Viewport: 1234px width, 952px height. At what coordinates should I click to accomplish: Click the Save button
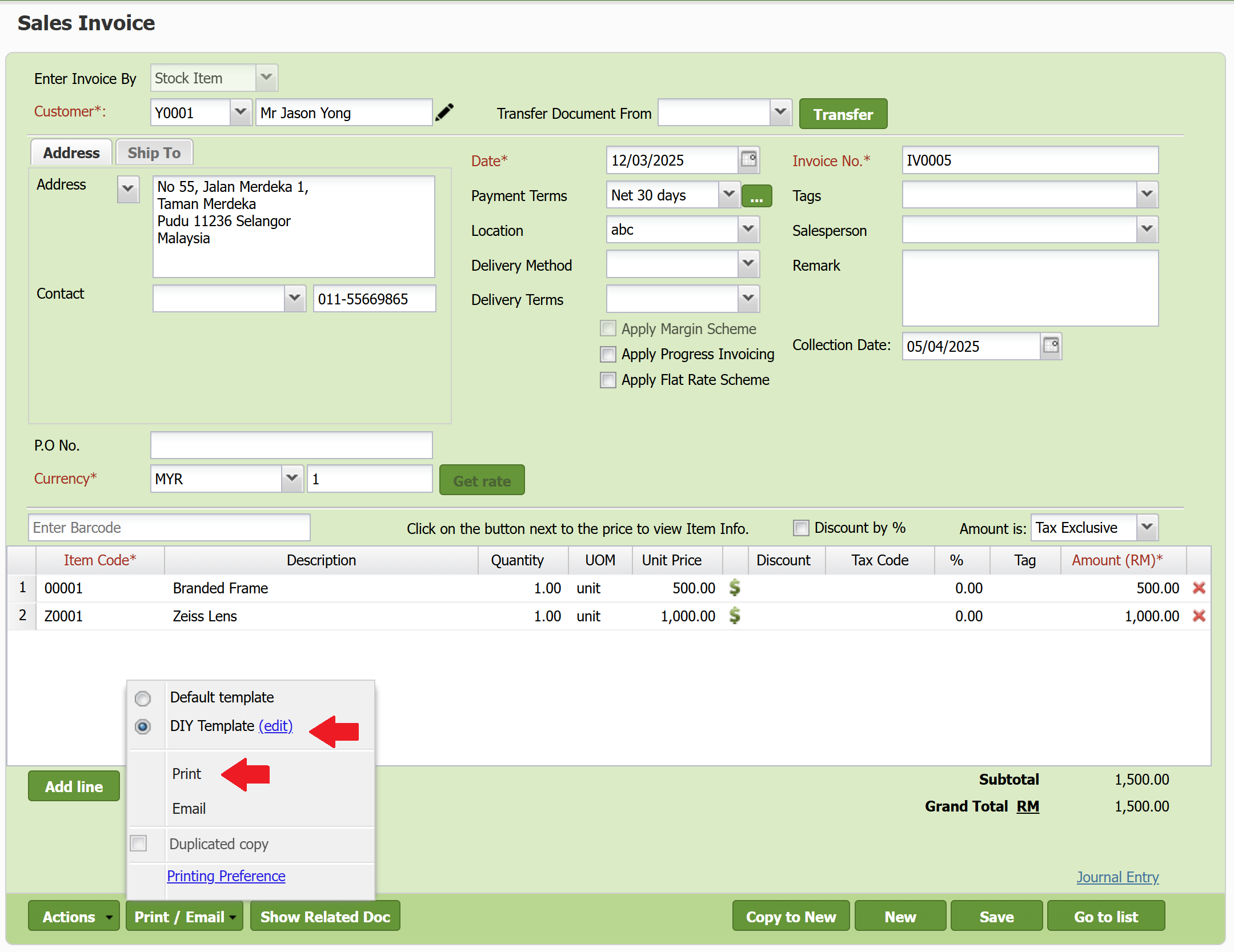click(x=996, y=917)
